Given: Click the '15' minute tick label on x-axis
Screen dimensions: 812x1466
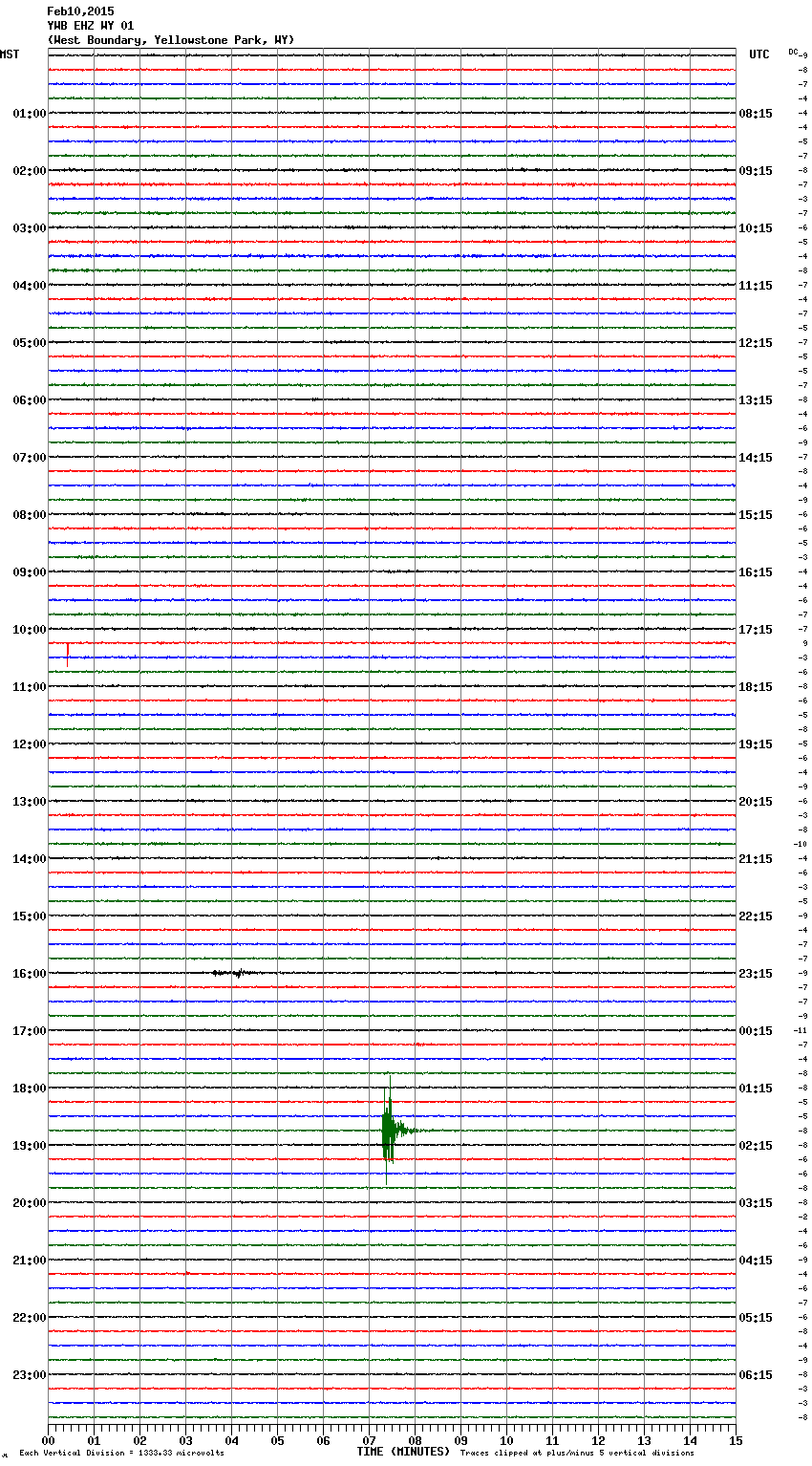Looking at the screenshot, I should click(x=736, y=1440).
